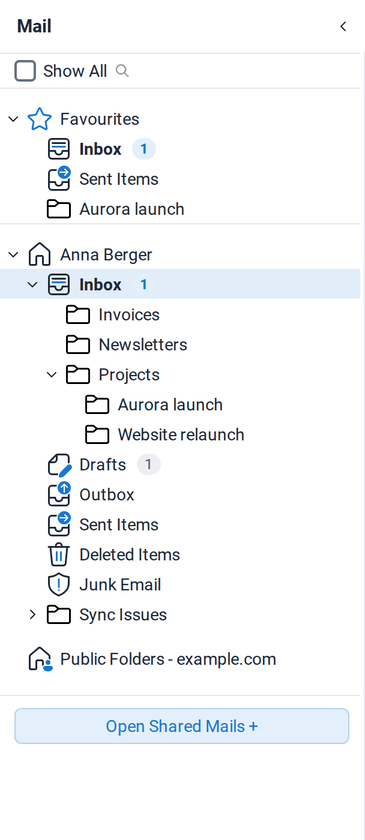Click the Invoices folder icon

[x=78, y=314]
